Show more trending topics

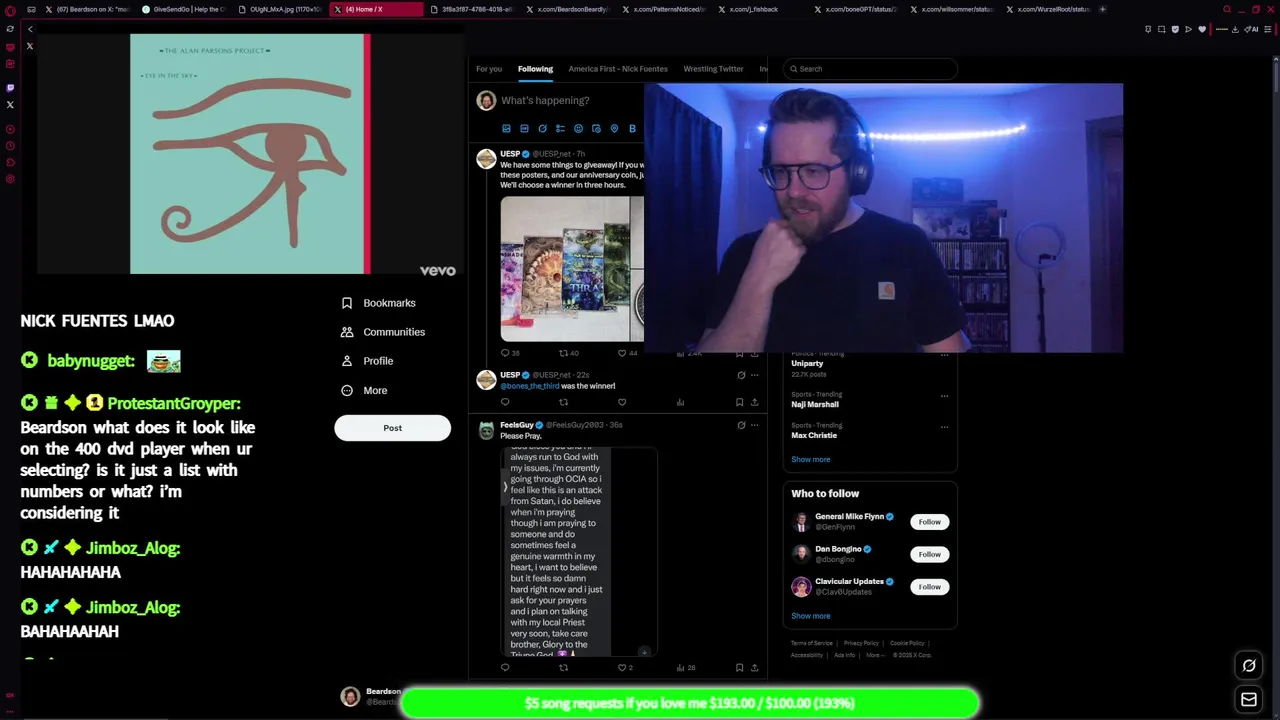811,460
